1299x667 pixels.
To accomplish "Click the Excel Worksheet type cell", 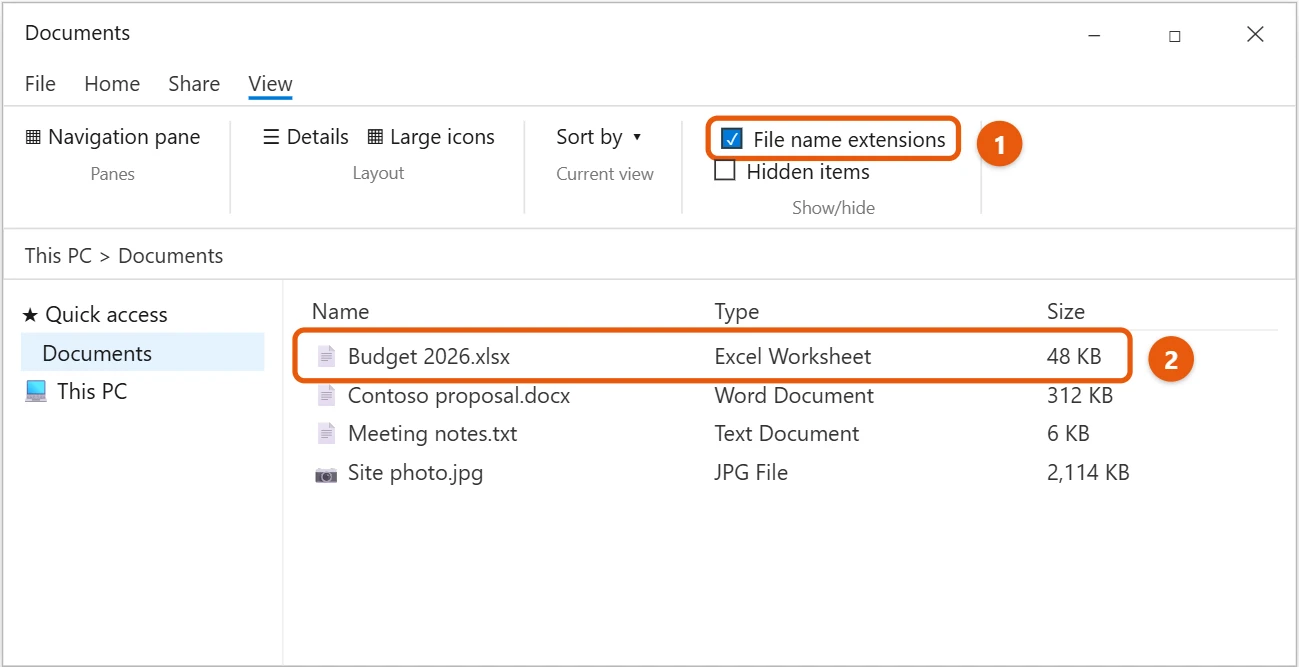I will pyautogui.click(x=793, y=356).
